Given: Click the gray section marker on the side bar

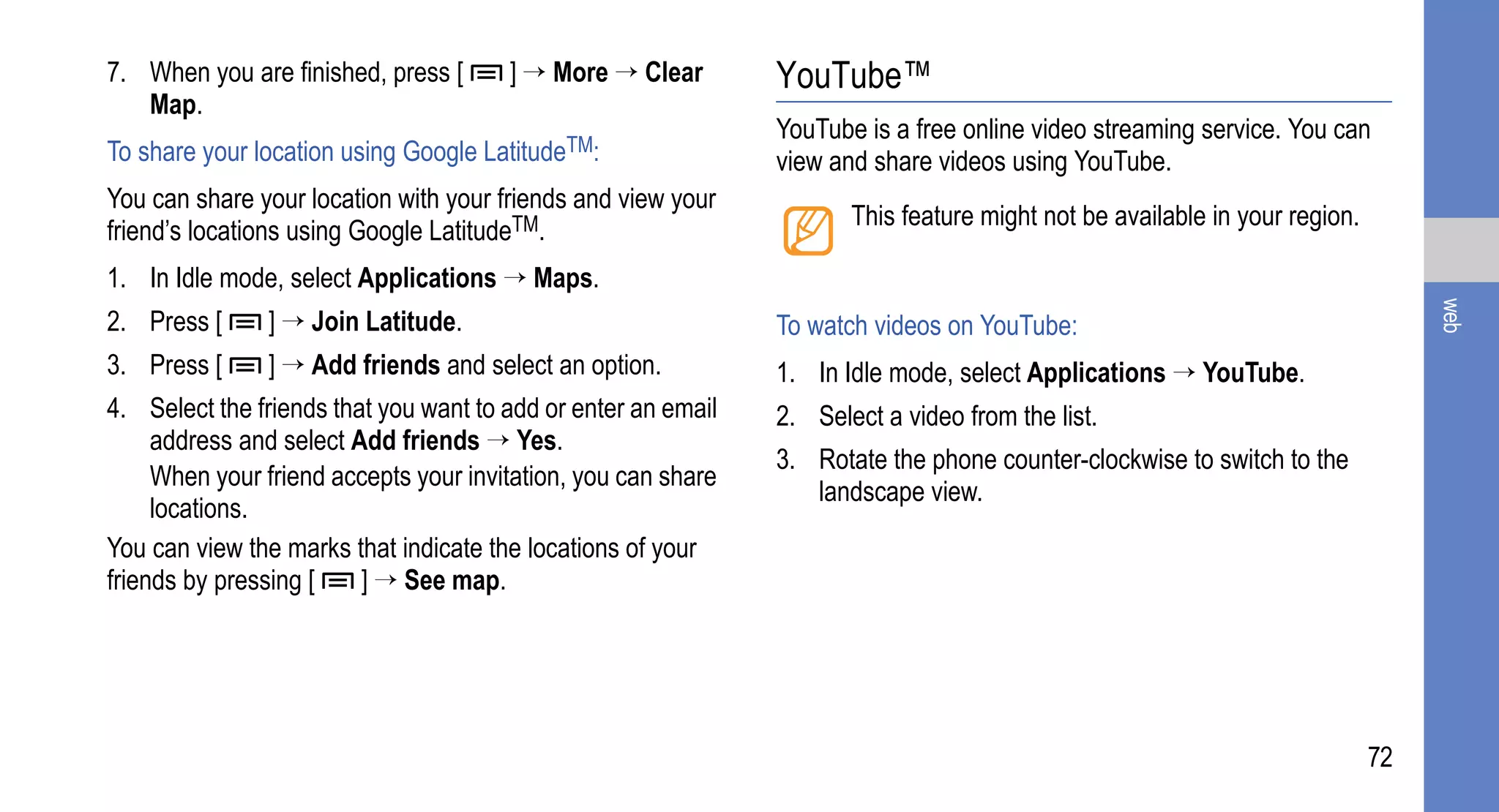Looking at the screenshot, I should pos(1461,249).
